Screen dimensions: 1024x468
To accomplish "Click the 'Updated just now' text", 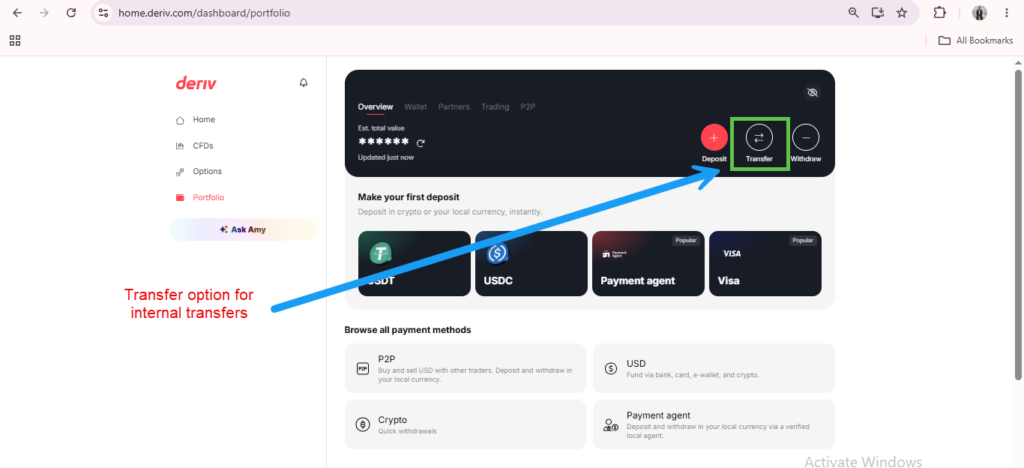I will pos(385,157).
